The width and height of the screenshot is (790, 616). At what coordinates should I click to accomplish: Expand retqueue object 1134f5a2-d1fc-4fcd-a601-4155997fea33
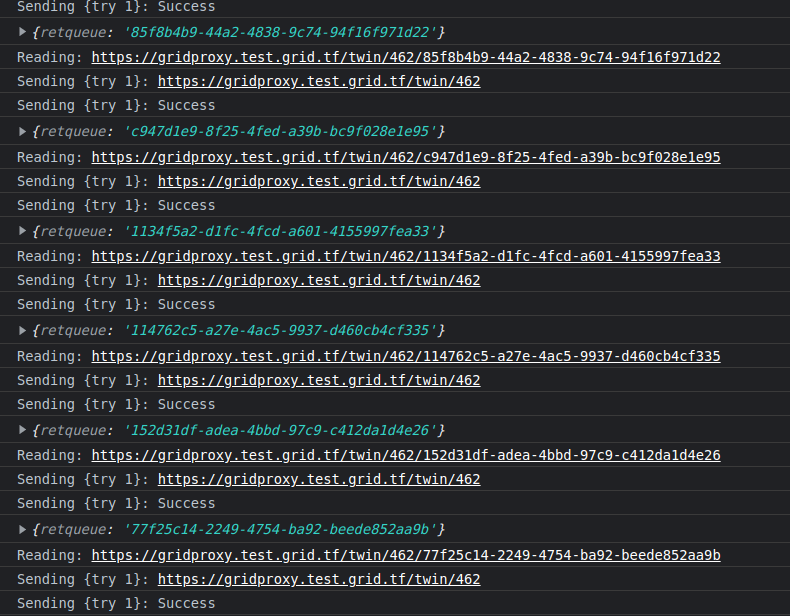22,231
